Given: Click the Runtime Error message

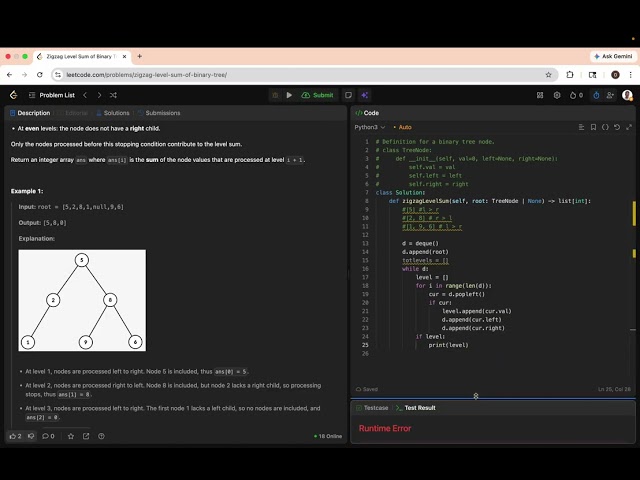Looking at the screenshot, I should [385, 428].
